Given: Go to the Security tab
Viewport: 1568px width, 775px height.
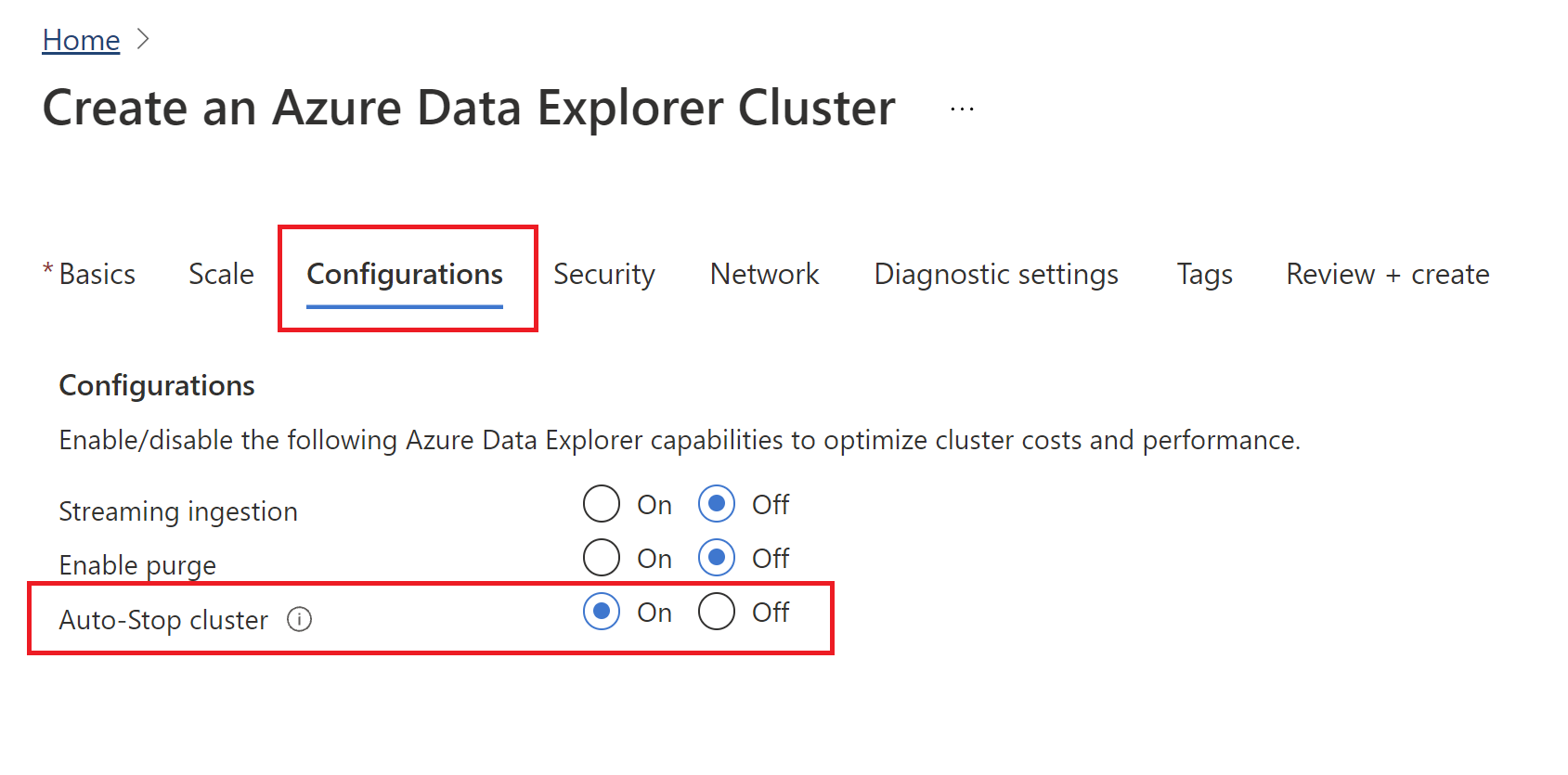Looking at the screenshot, I should (603, 274).
